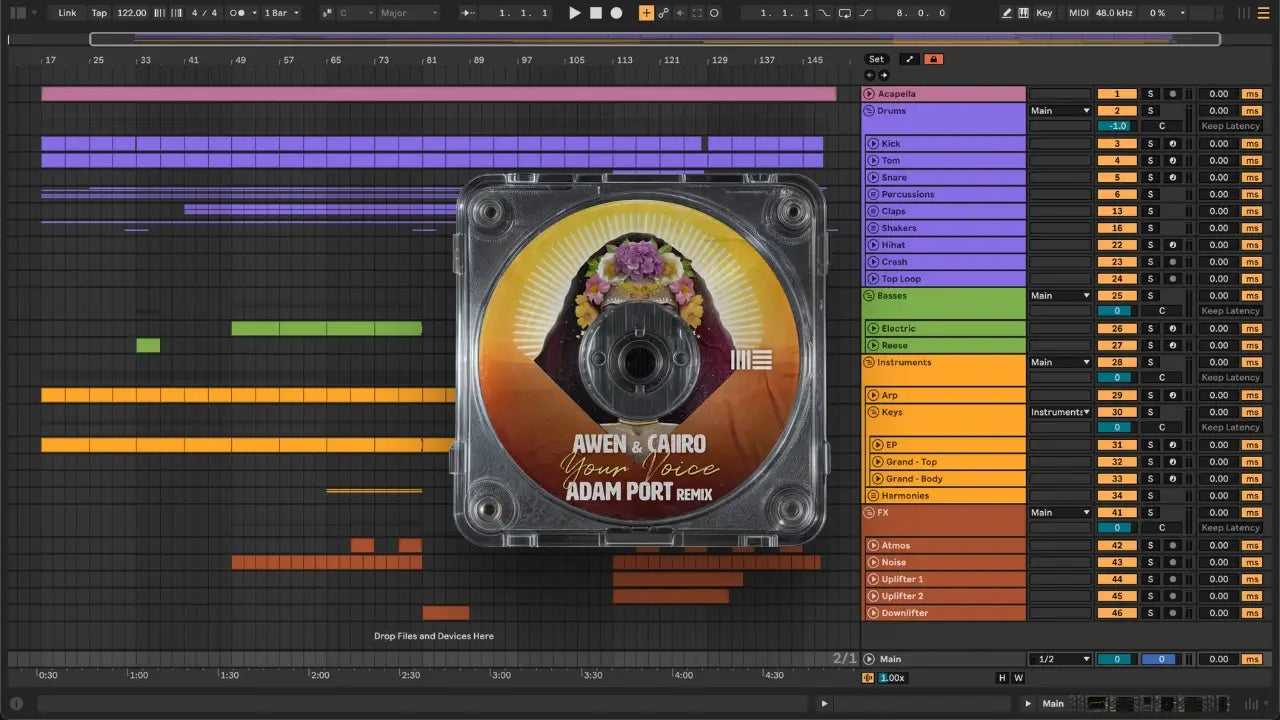Click the lock envelopes icon
The height and width of the screenshot is (720, 1280).
[933, 59]
